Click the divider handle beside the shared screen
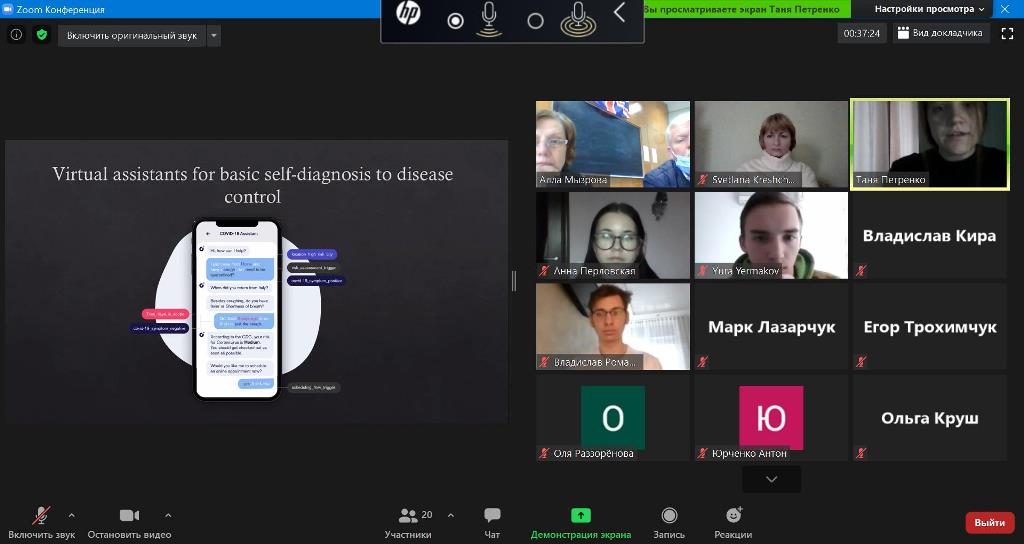 point(514,281)
